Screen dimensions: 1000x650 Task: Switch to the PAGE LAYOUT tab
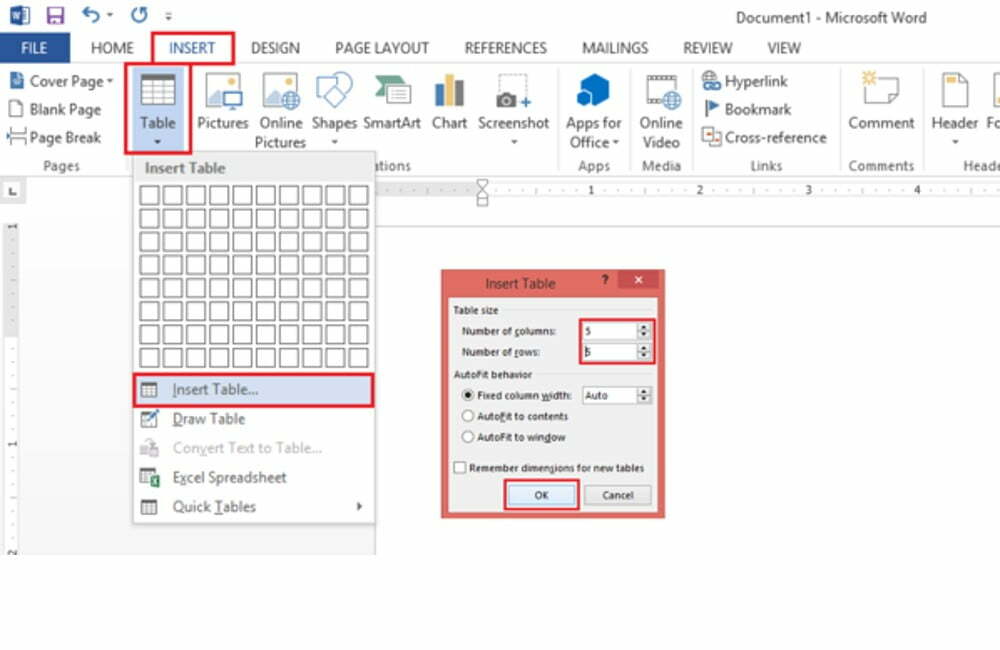pyautogui.click(x=382, y=47)
